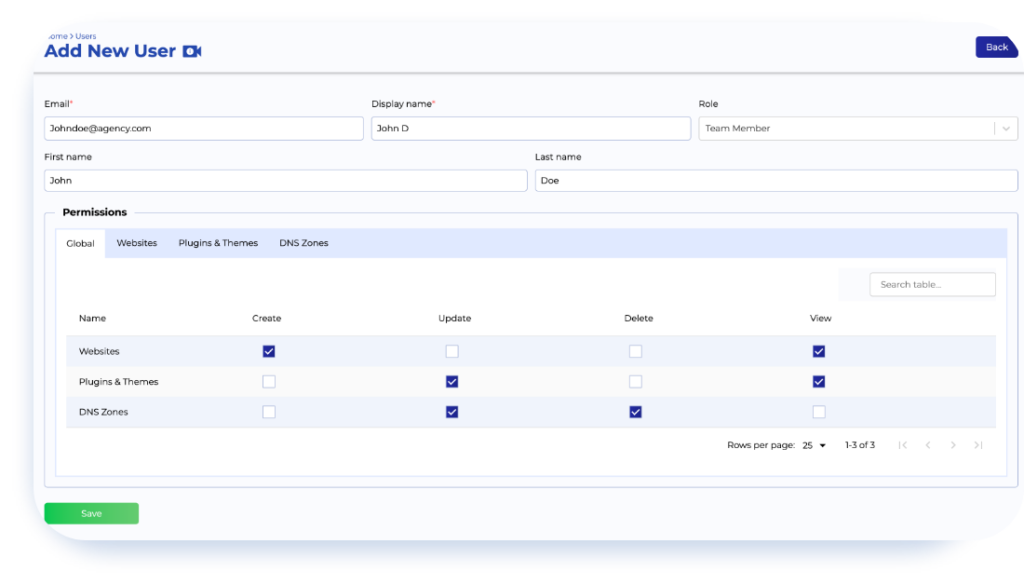The width and height of the screenshot is (1024, 585).
Task: Open the Rows per page dropdown
Action: [814, 445]
